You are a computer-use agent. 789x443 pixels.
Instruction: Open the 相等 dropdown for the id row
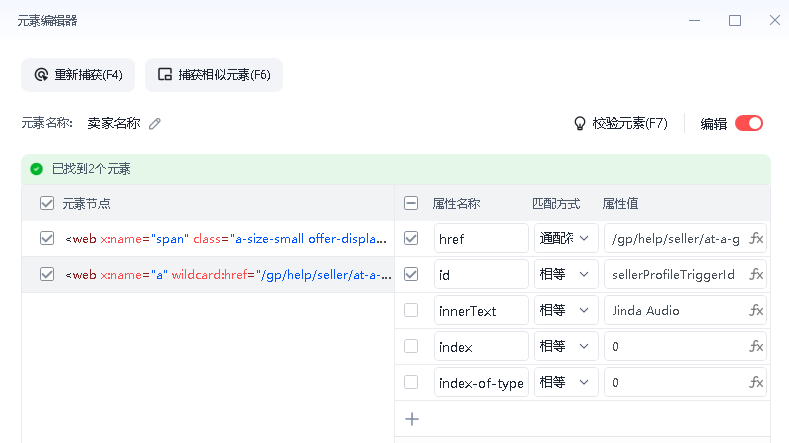pos(566,275)
